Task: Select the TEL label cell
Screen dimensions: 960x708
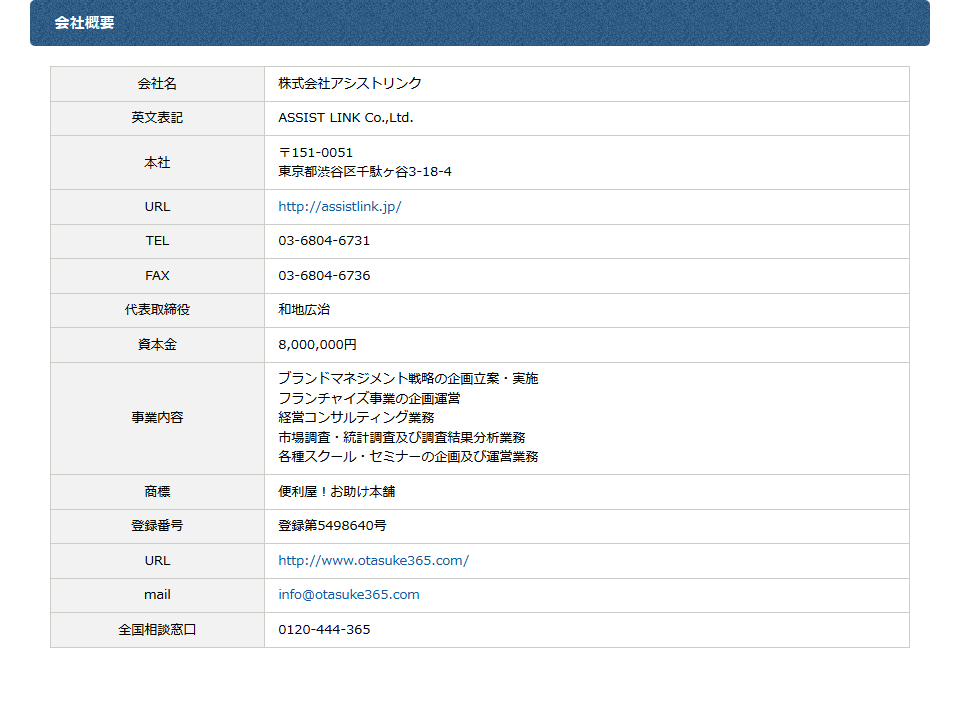Action: [157, 241]
